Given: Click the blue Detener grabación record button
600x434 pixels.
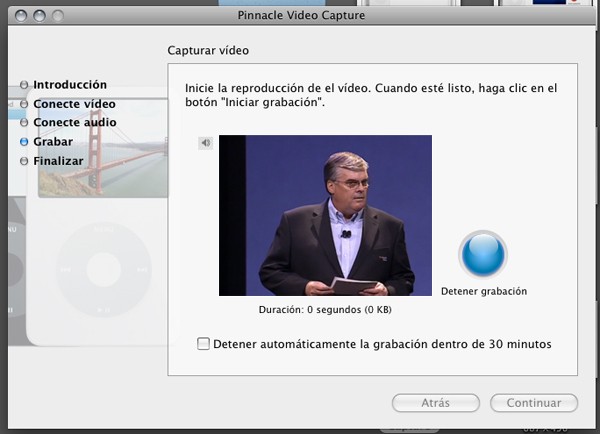Looking at the screenshot, I should tap(483, 255).
